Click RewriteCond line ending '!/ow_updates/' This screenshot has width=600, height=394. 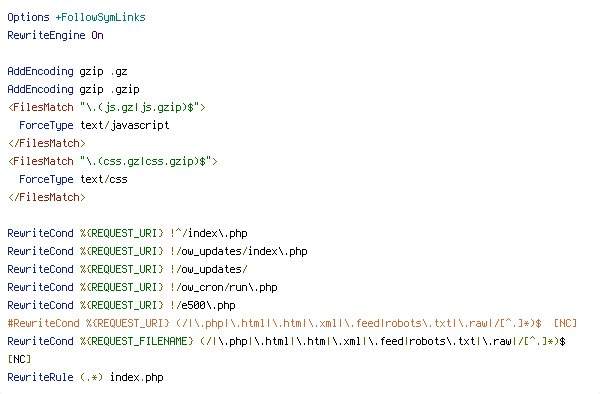(127, 269)
